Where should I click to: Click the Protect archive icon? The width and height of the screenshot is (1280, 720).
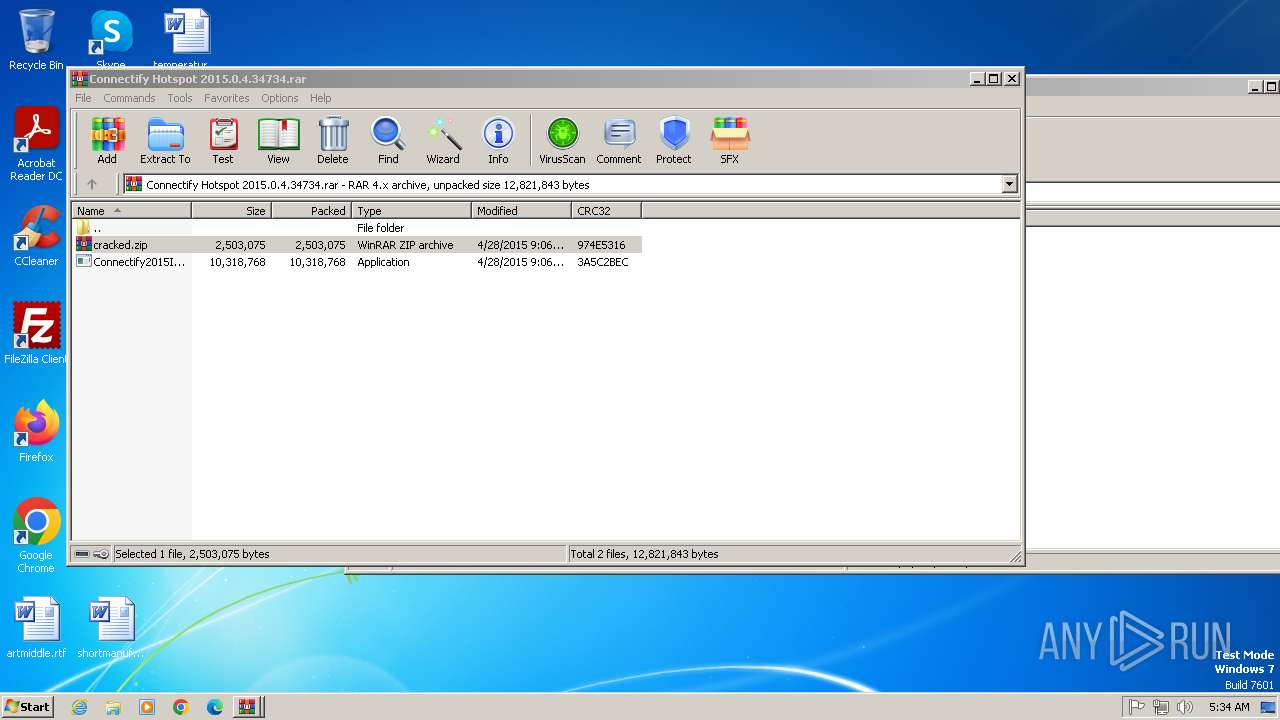[x=674, y=140]
